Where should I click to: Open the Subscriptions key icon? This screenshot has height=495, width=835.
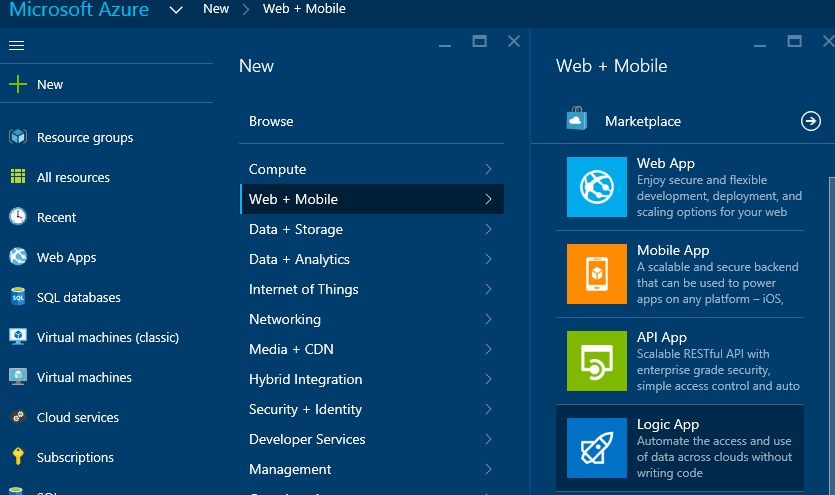(x=18, y=457)
